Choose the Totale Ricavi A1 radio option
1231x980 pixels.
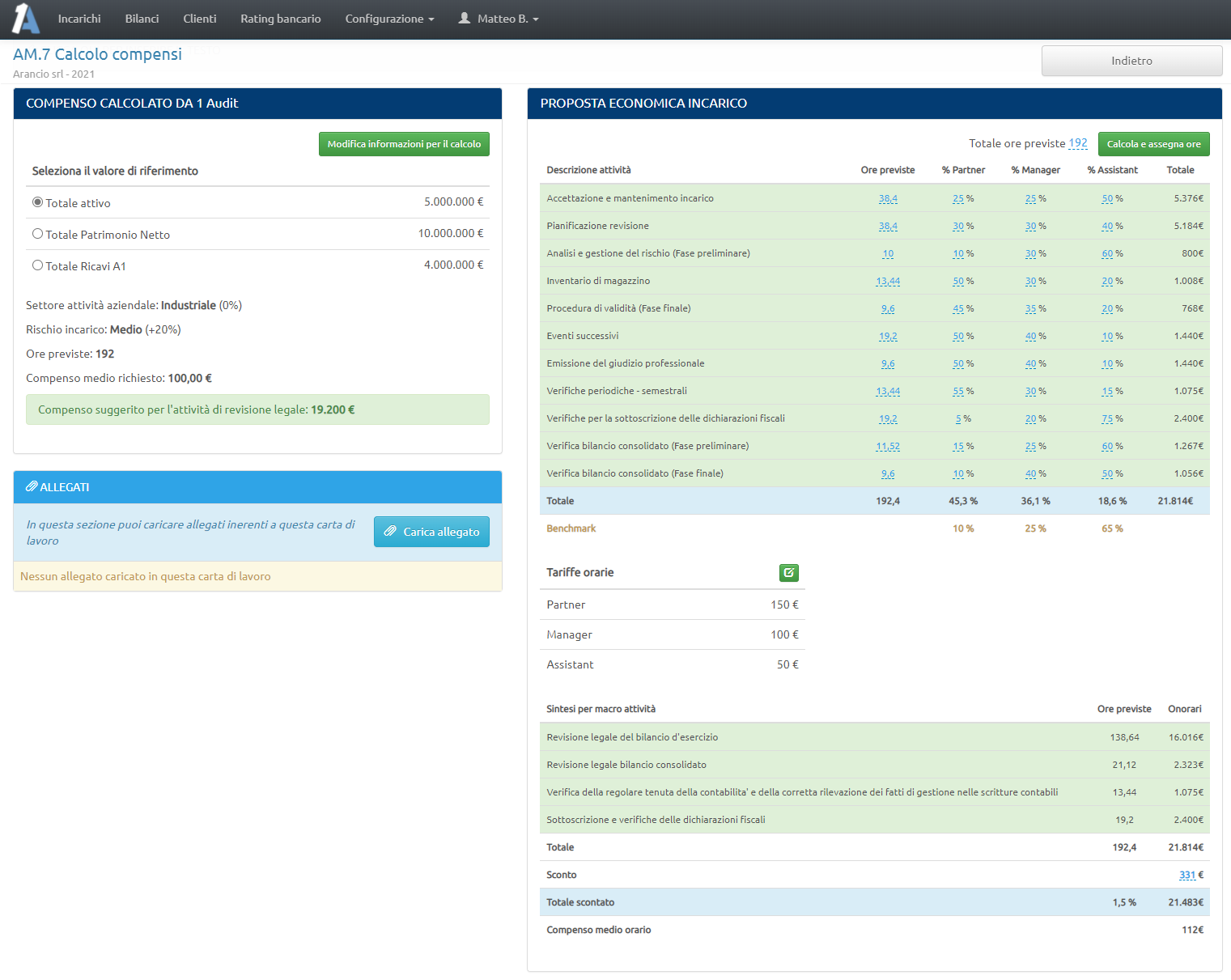tap(37, 265)
